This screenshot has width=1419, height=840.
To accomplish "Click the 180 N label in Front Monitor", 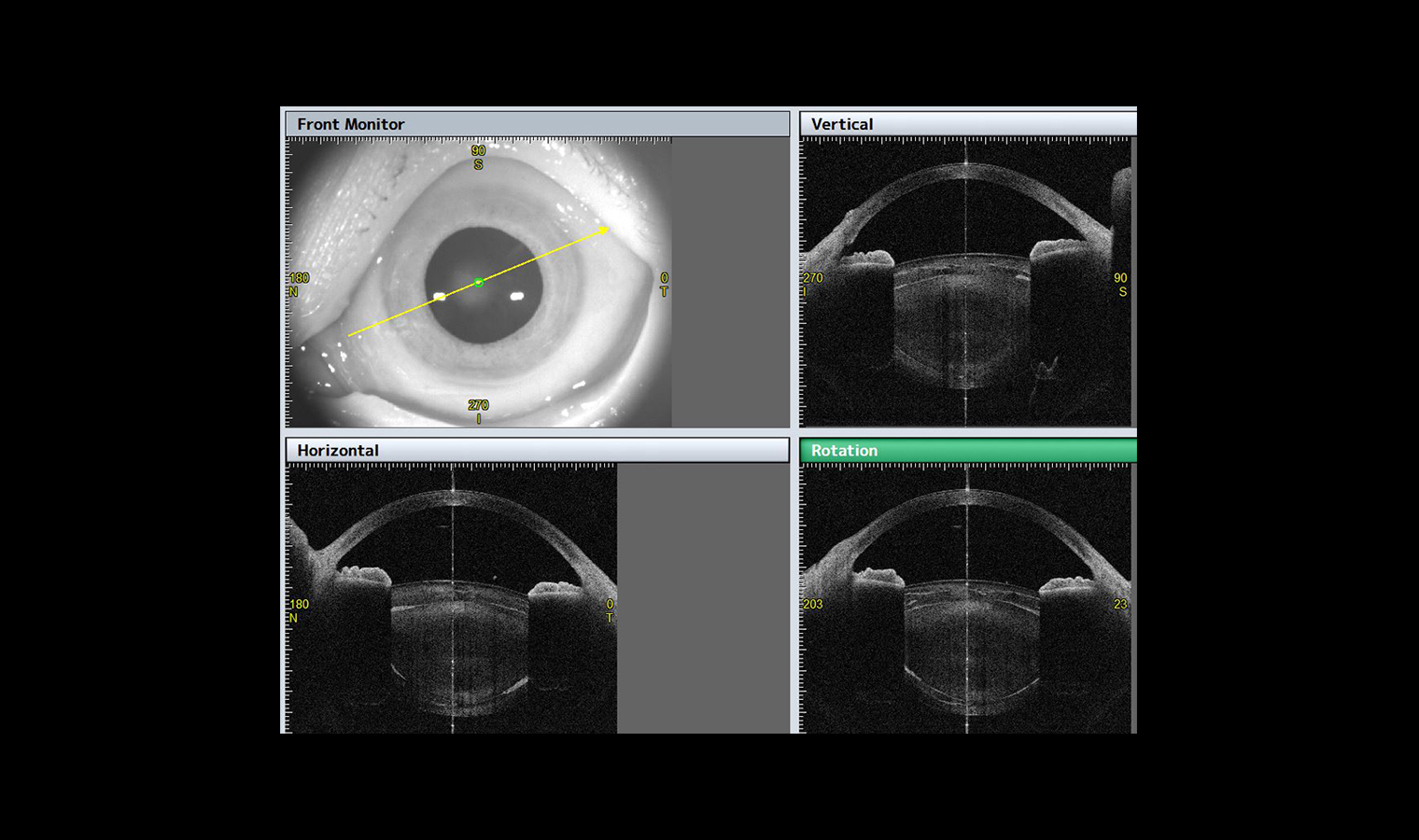I will click(298, 285).
